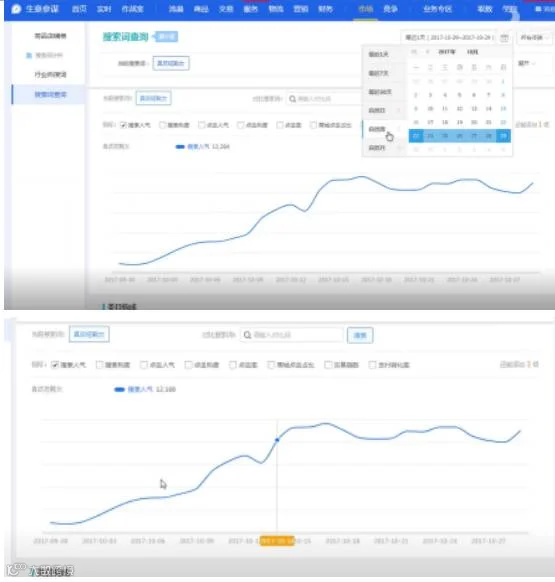Toggle 点击热度 checkbox in lower panel
The height and width of the screenshot is (582, 555).
coord(189,365)
